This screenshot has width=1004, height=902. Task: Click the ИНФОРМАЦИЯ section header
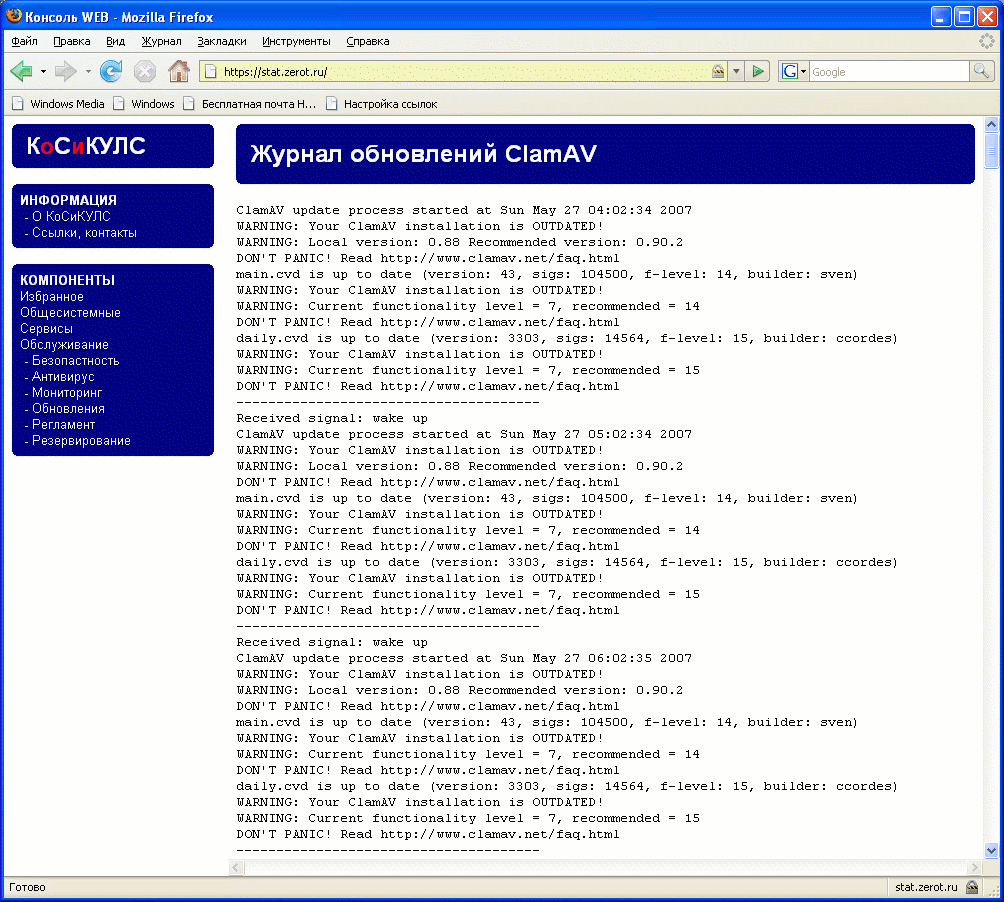pos(68,200)
